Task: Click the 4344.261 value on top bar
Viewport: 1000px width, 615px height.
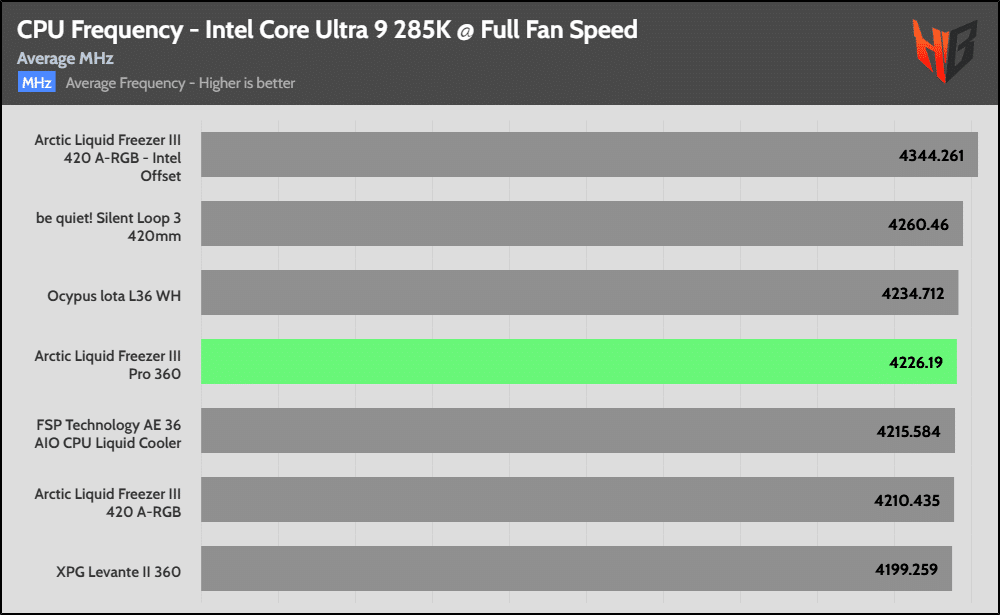Action: 931,156
